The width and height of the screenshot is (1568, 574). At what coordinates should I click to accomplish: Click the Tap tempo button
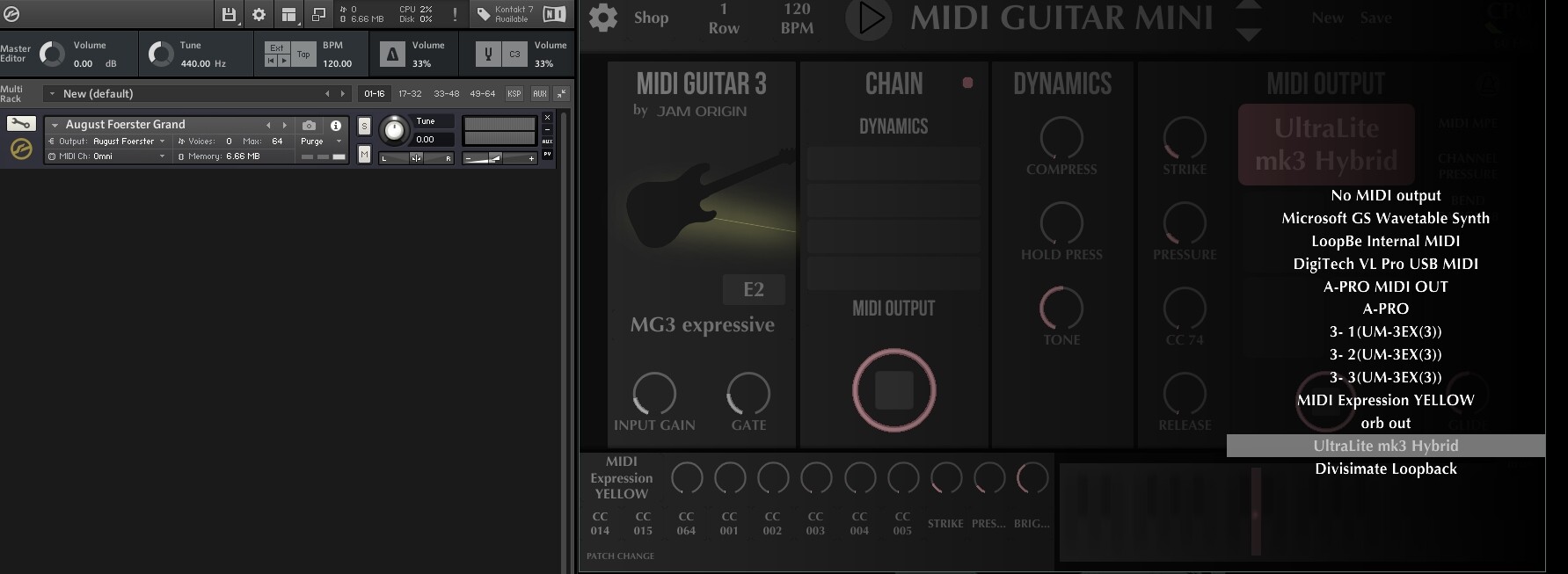[303, 54]
